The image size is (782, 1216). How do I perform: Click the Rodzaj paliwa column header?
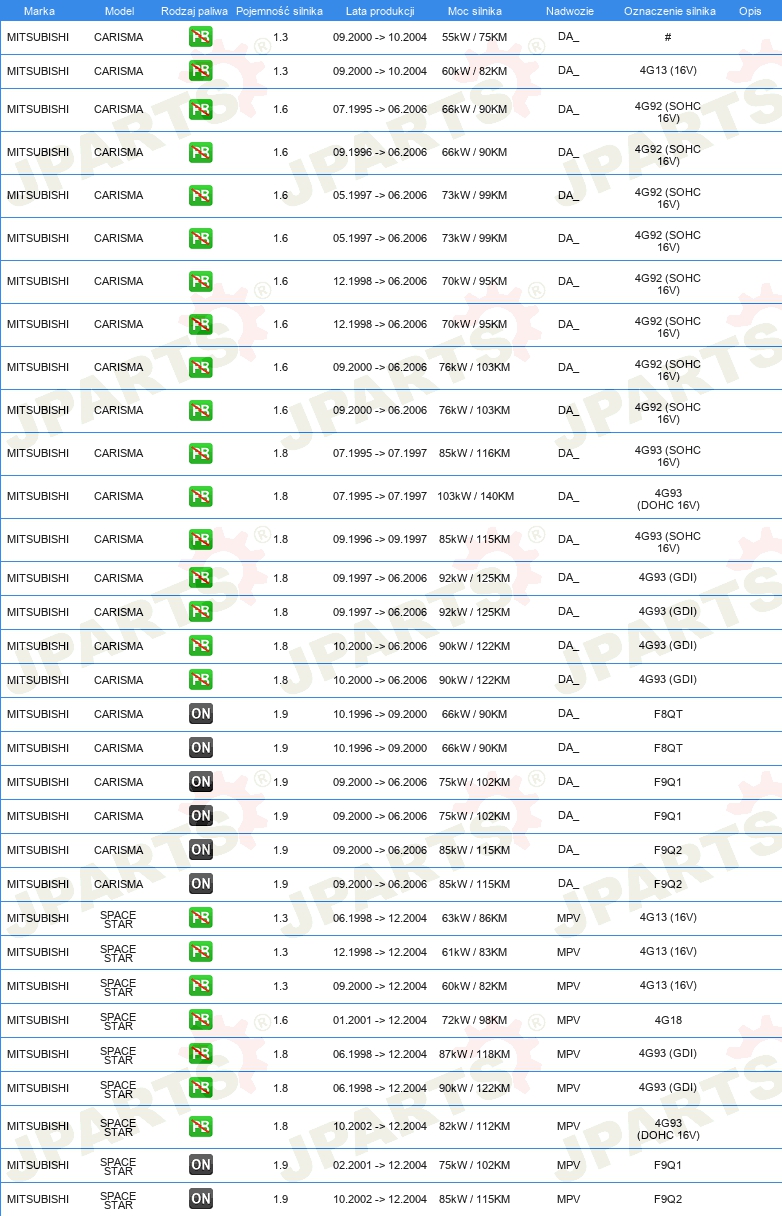tap(194, 12)
